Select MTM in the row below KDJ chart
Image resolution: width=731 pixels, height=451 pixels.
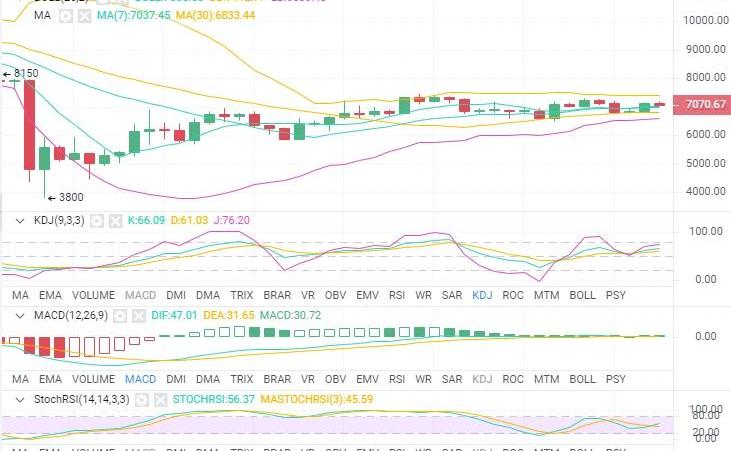coord(546,295)
